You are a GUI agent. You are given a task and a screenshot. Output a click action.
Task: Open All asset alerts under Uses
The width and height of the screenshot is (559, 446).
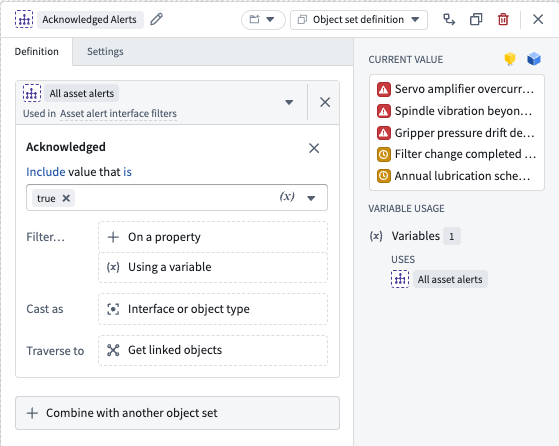[x=450, y=280]
